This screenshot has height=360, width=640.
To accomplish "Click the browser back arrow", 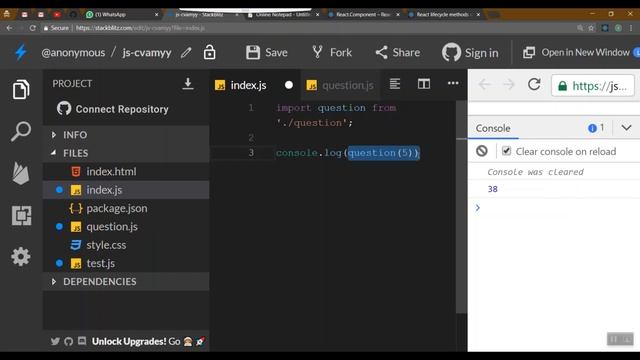I will (x=9, y=28).
